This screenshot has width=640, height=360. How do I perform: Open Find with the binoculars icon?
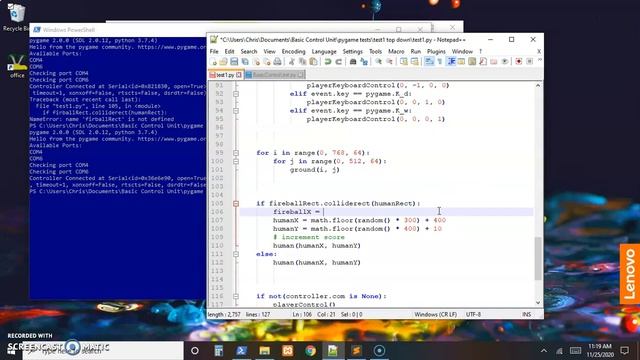point(353,62)
